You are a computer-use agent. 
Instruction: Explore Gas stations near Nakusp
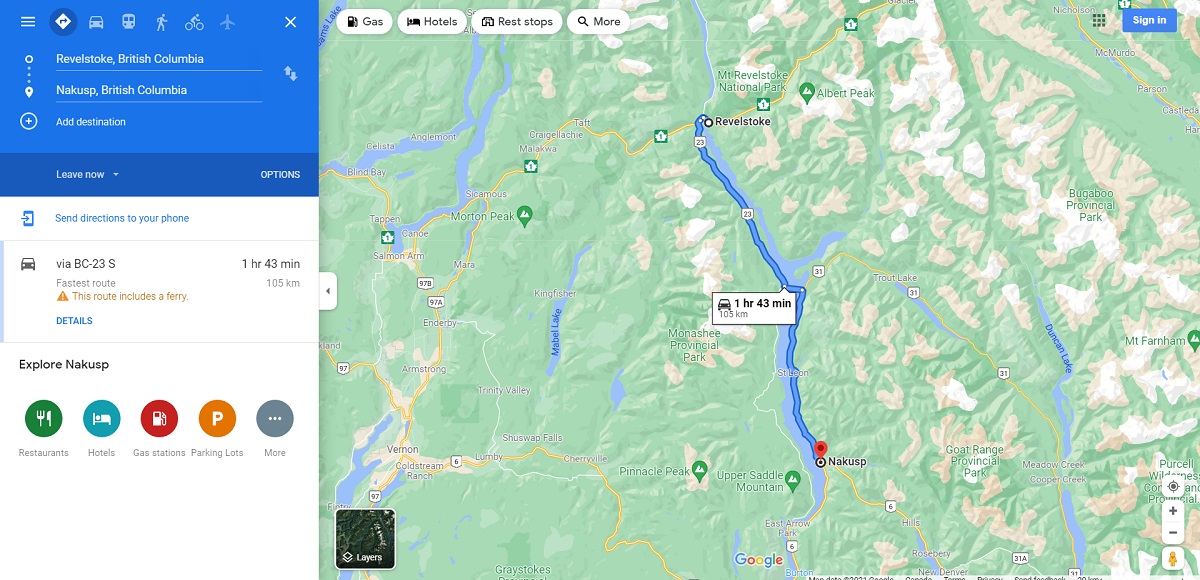coord(160,418)
